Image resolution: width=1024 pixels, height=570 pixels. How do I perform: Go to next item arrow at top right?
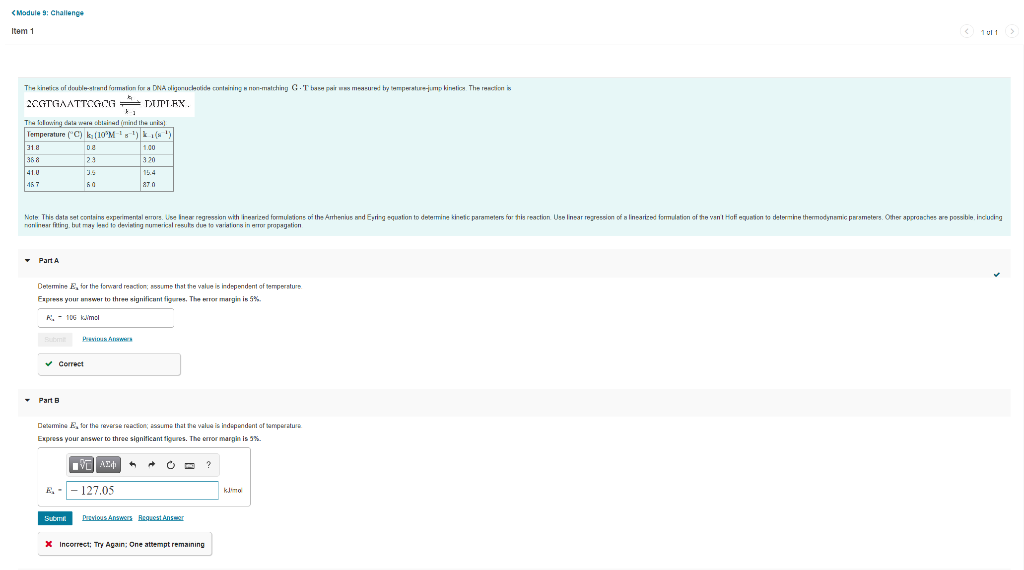(1012, 31)
